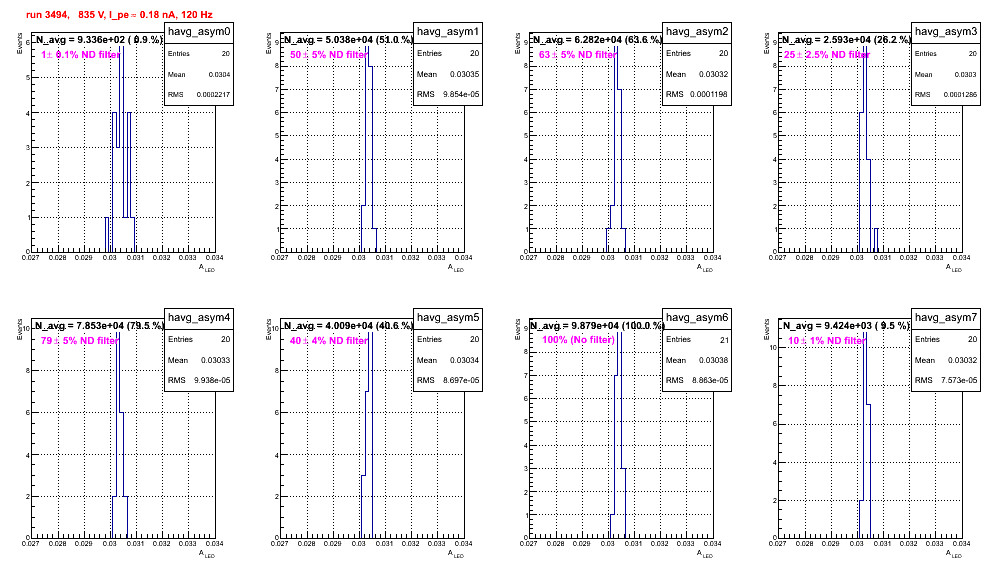The image size is (996, 572).
Task: Click the 63± 5% ND filter label
Action: point(578,55)
